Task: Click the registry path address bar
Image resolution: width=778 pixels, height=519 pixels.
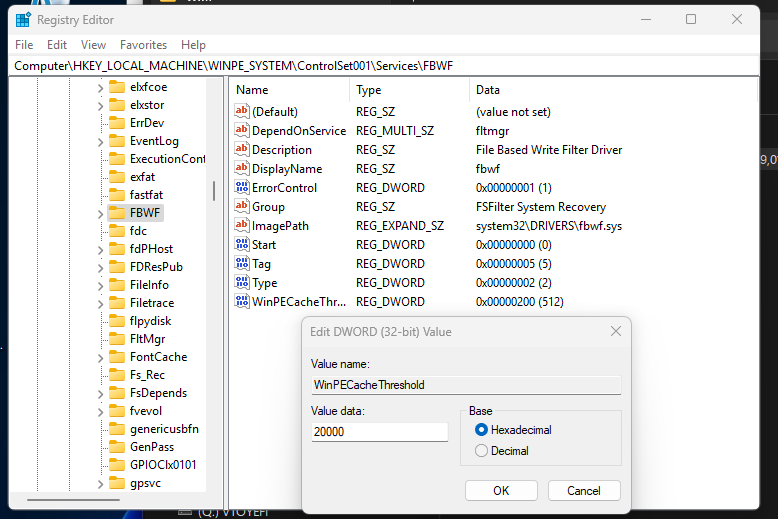Action: [x=384, y=65]
